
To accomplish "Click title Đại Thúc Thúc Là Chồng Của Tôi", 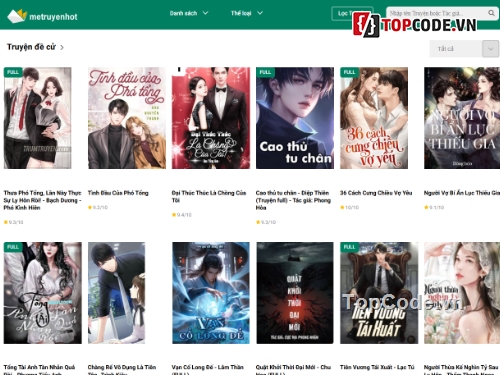I will tap(209, 197).
